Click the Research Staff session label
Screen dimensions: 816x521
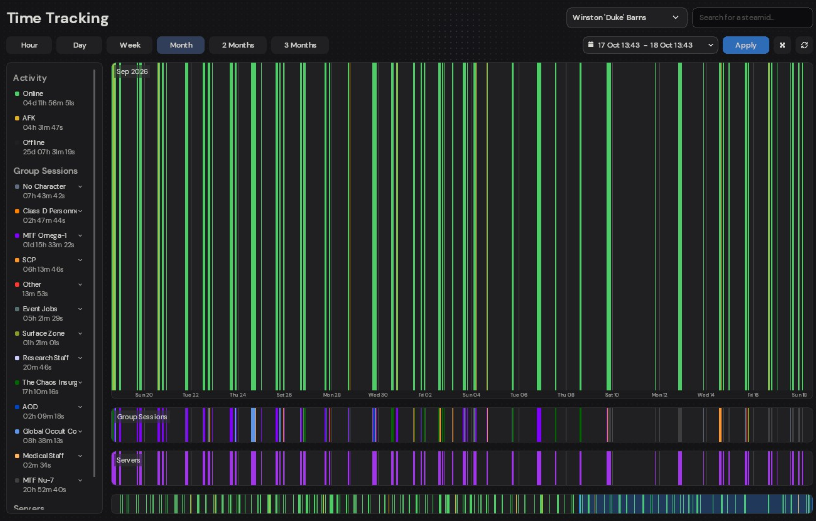point(45,358)
